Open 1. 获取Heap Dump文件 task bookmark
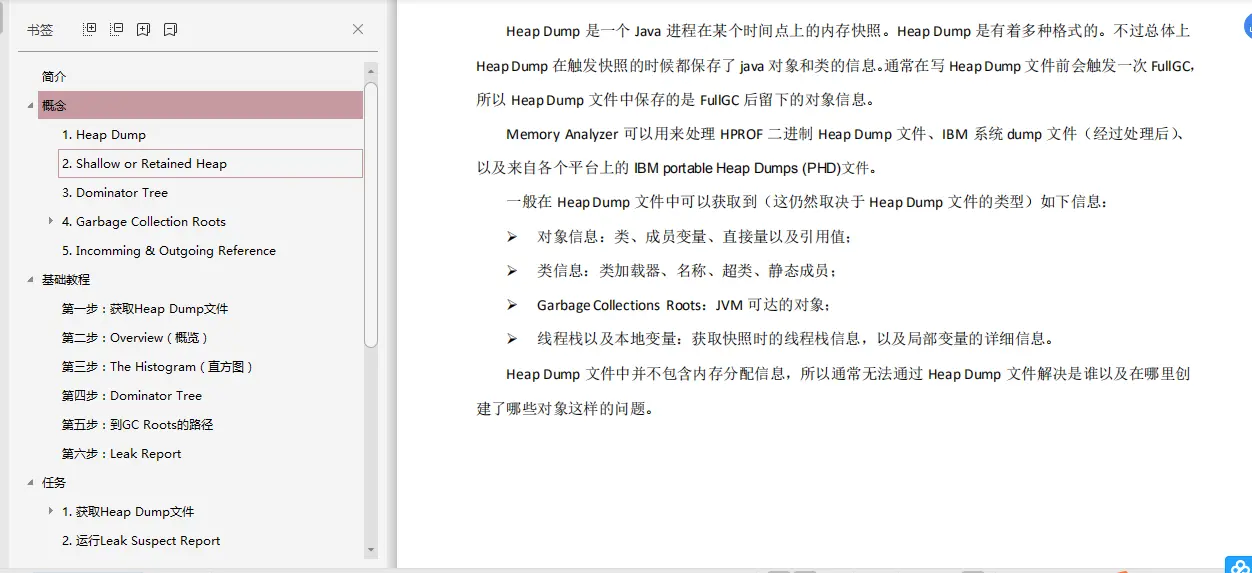The image size is (1252, 573). [128, 512]
